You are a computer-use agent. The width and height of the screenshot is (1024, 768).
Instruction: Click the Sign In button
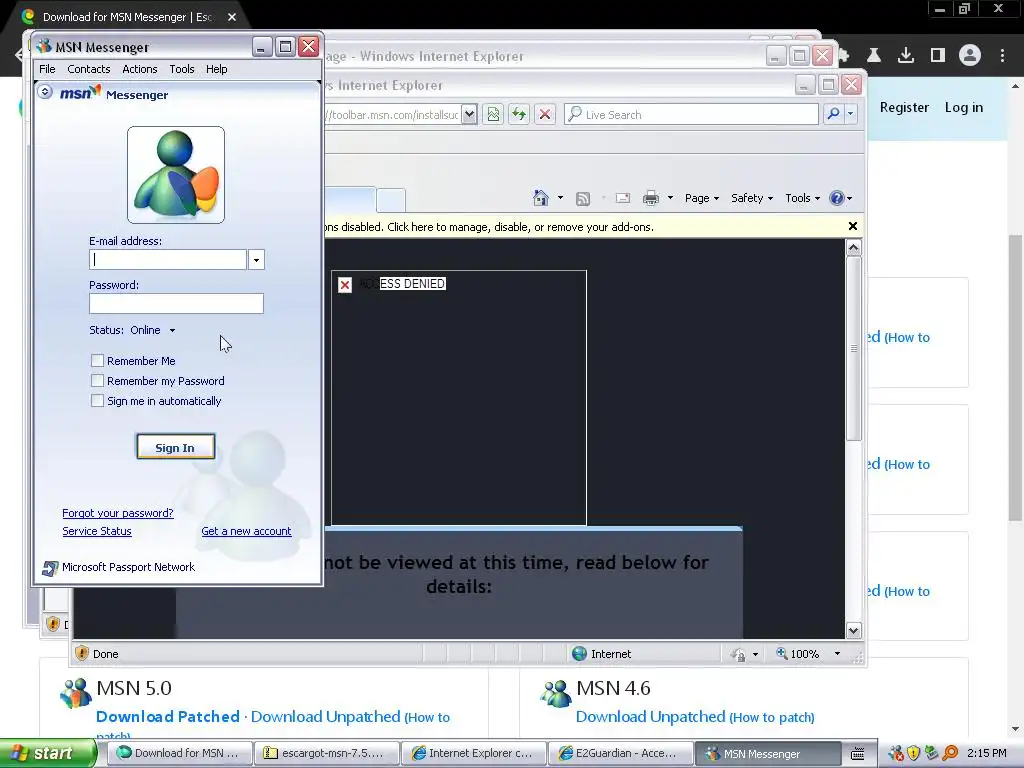click(176, 447)
